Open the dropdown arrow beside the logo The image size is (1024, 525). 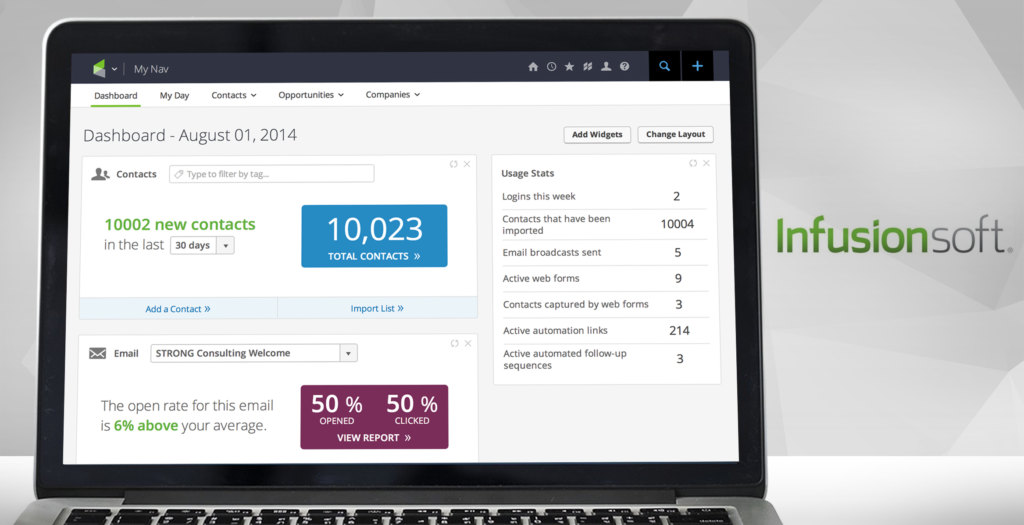[x=114, y=69]
